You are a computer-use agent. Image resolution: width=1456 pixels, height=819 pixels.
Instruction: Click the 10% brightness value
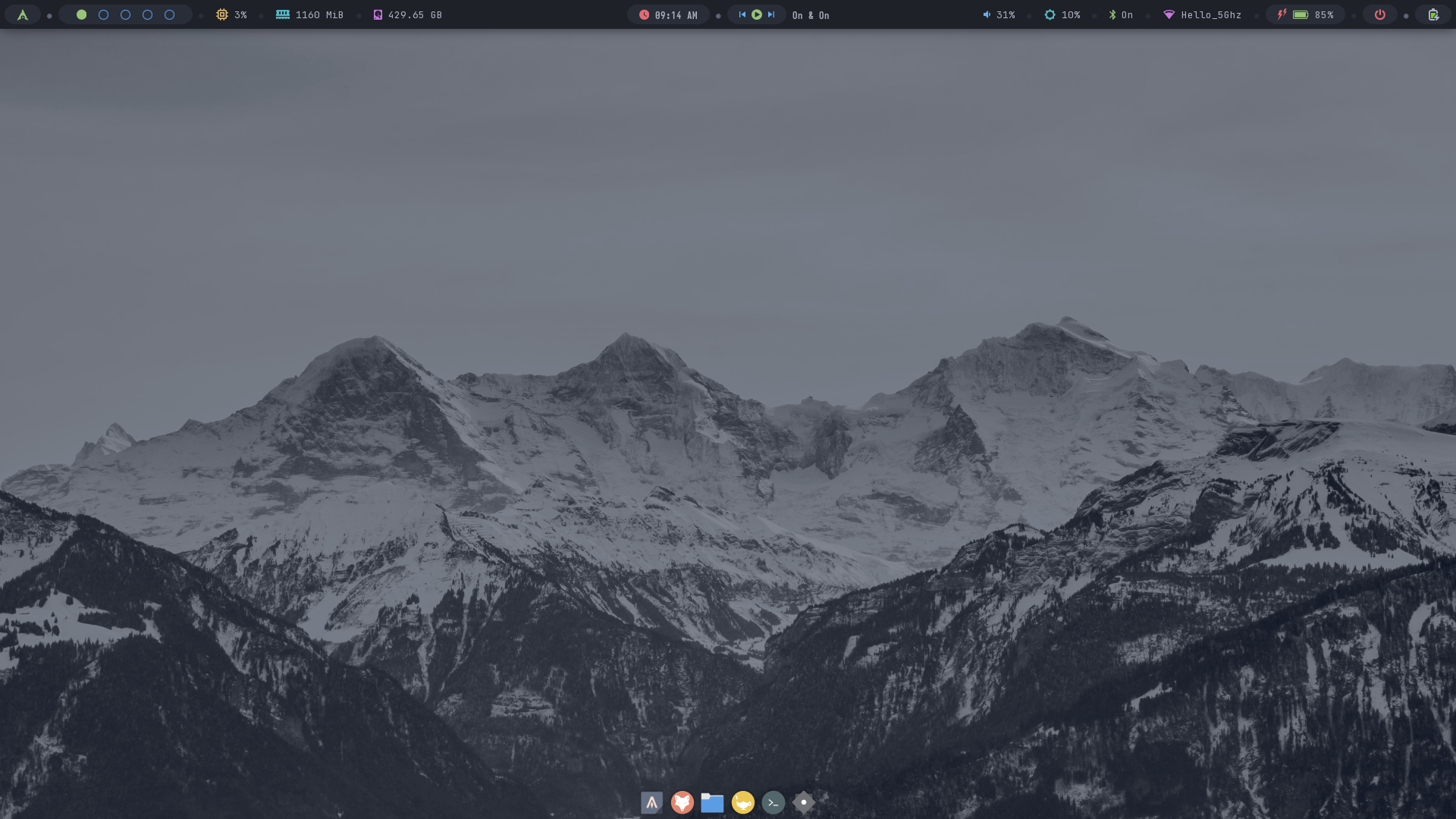(1071, 15)
